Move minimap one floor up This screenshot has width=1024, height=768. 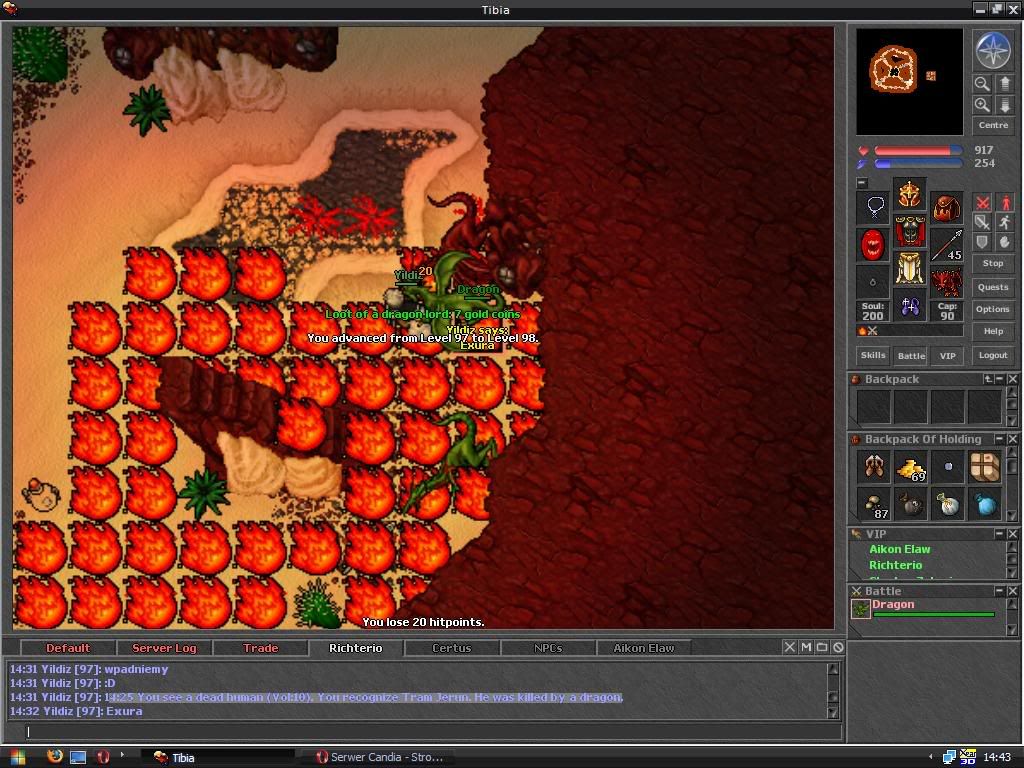[1004, 84]
